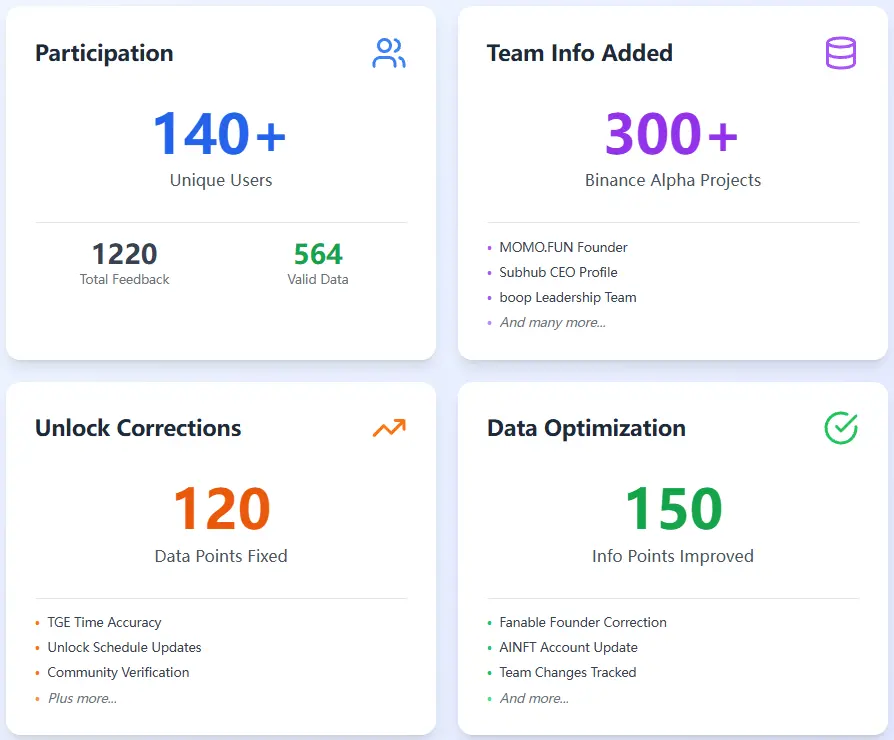Click the users icon in Participation card
The image size is (894, 740).
coord(388,53)
